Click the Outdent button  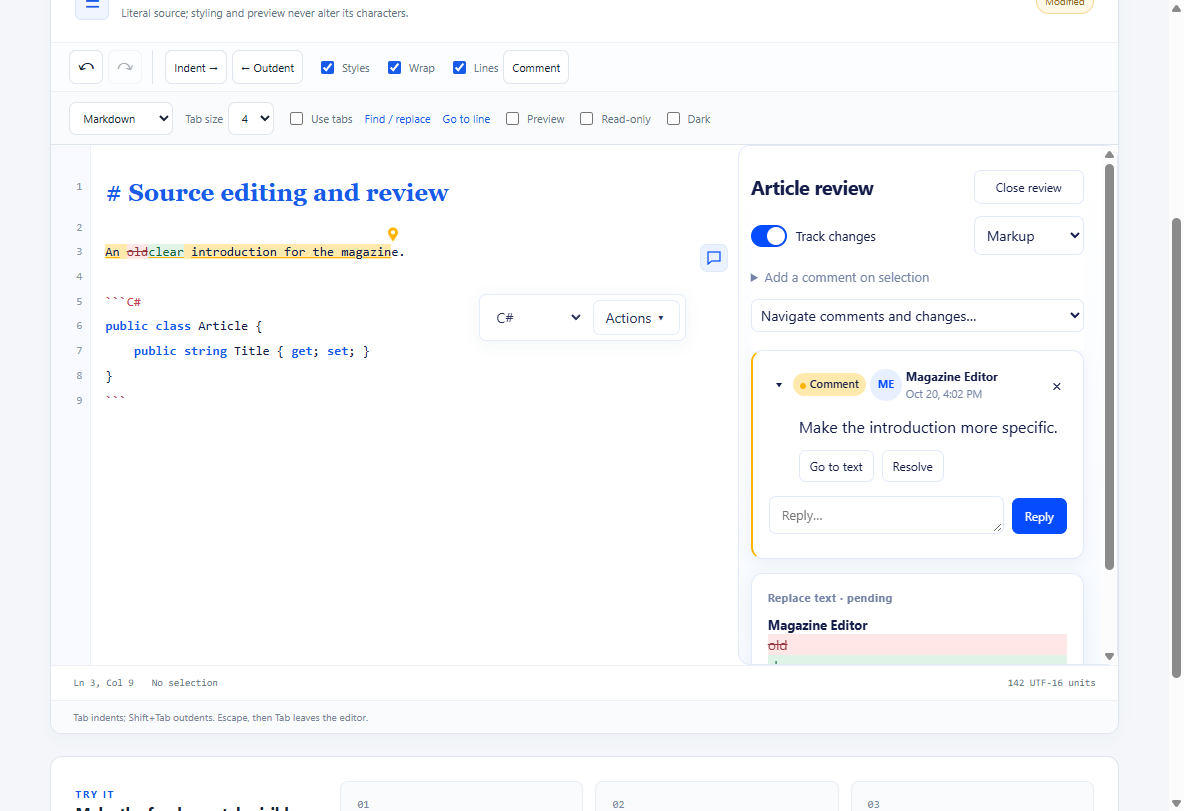click(267, 67)
